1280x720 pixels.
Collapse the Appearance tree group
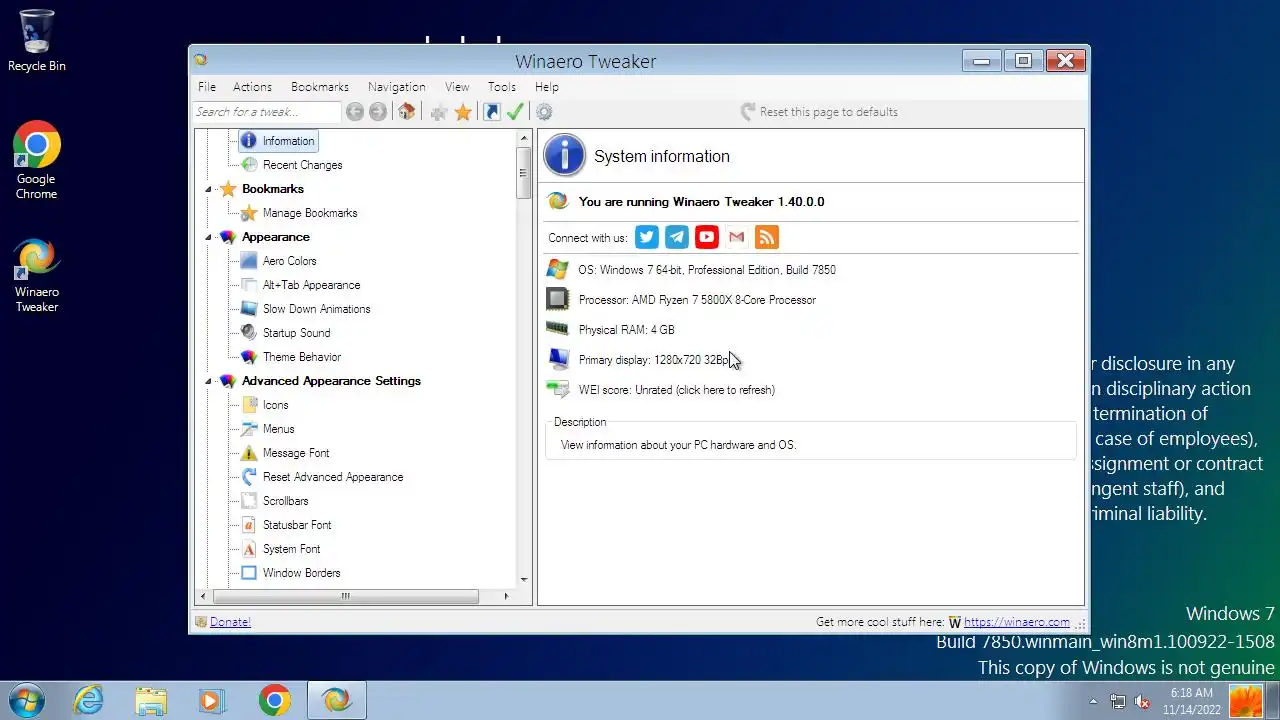pos(209,237)
